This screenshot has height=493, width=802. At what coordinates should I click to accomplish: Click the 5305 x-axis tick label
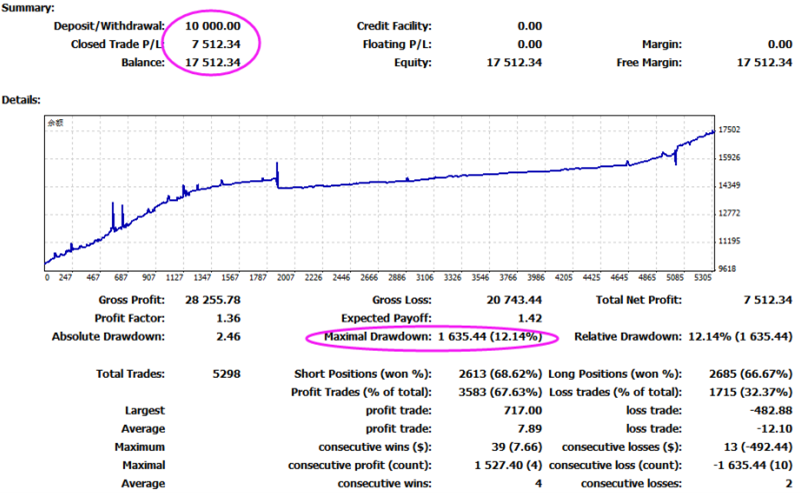click(x=703, y=277)
